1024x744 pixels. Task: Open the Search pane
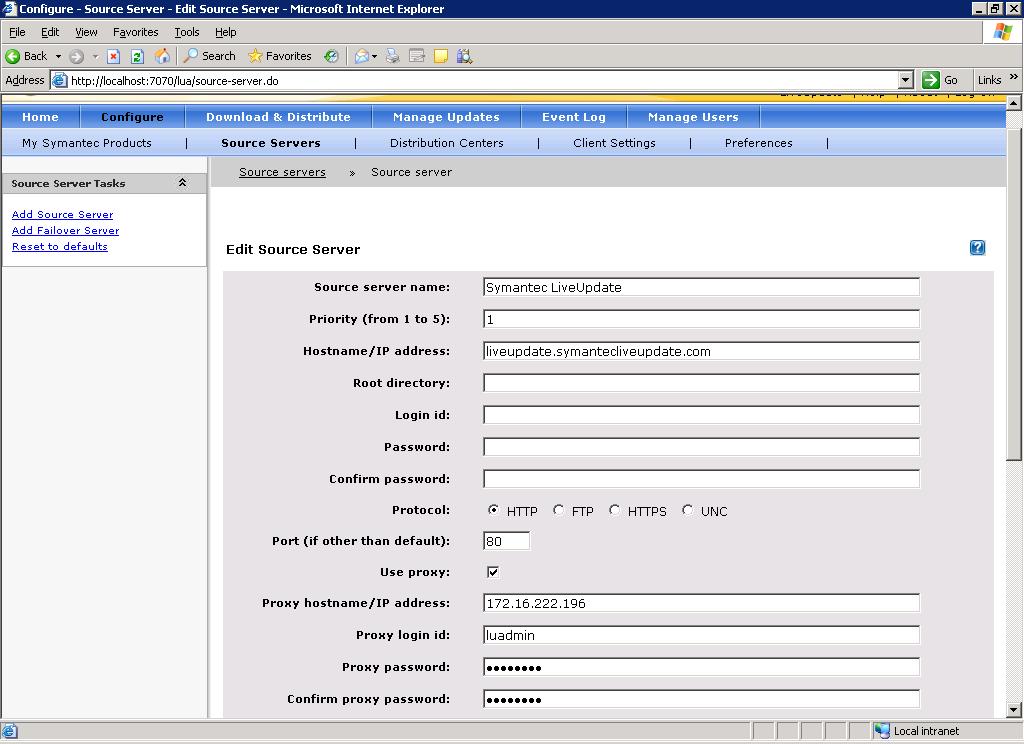point(210,56)
